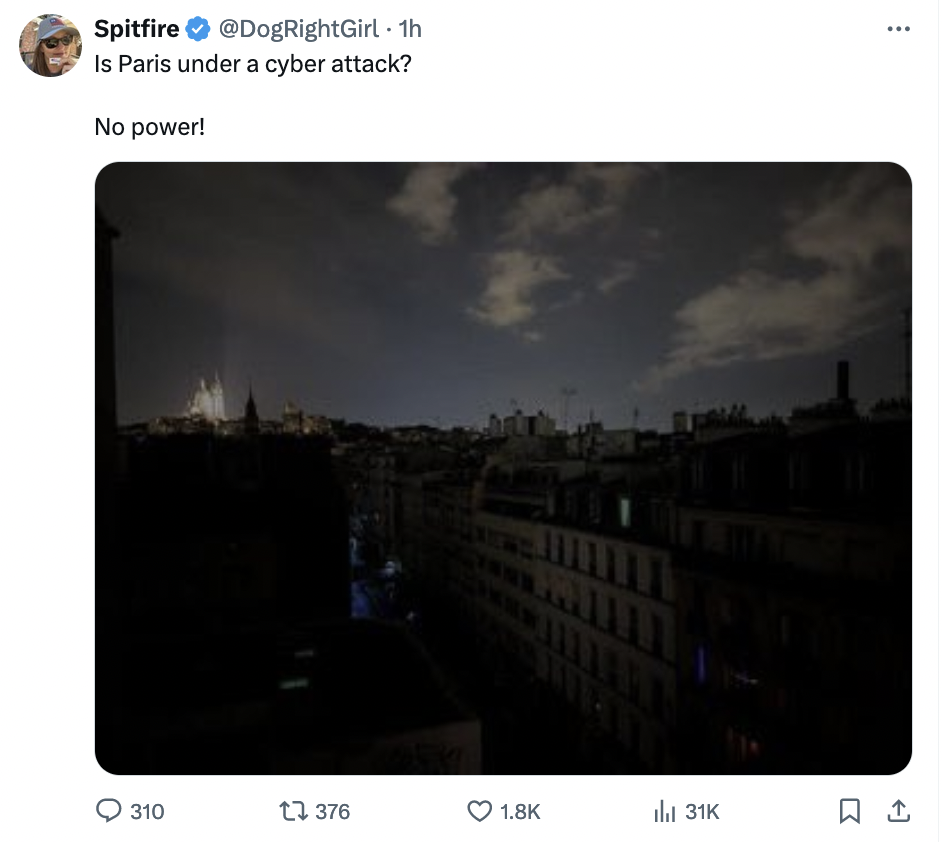Viewport: 942px width, 842px height.
Task: Open the reply composer via speech bubble icon
Action: 110,811
